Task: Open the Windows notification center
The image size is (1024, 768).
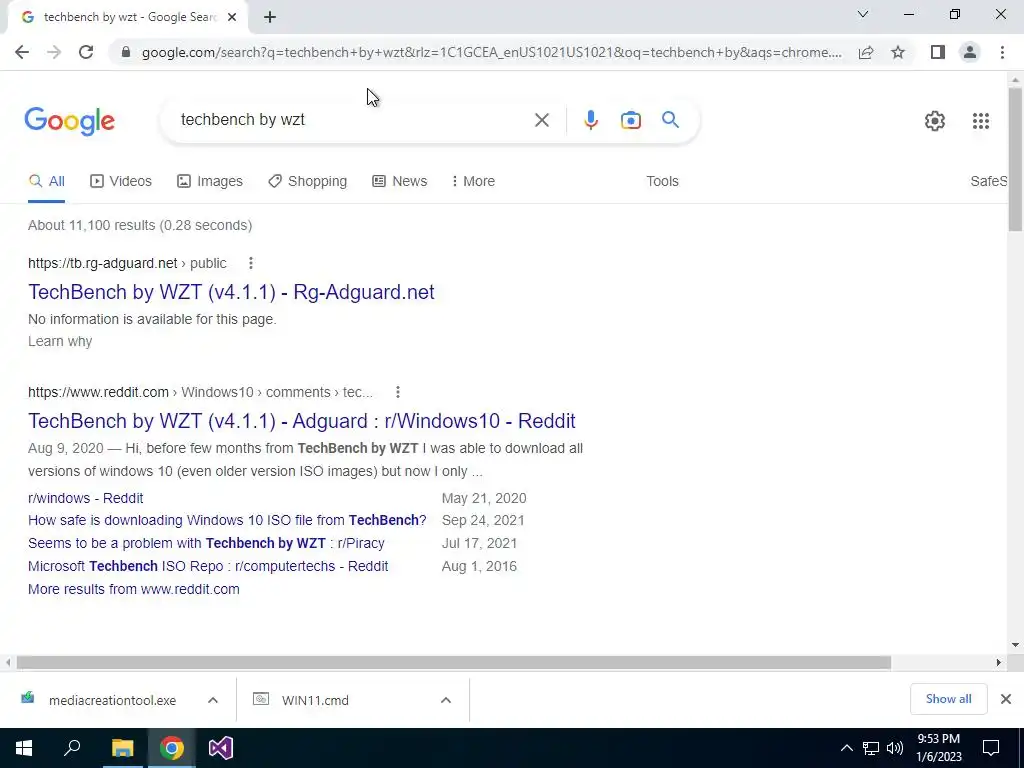Action: coord(991,748)
